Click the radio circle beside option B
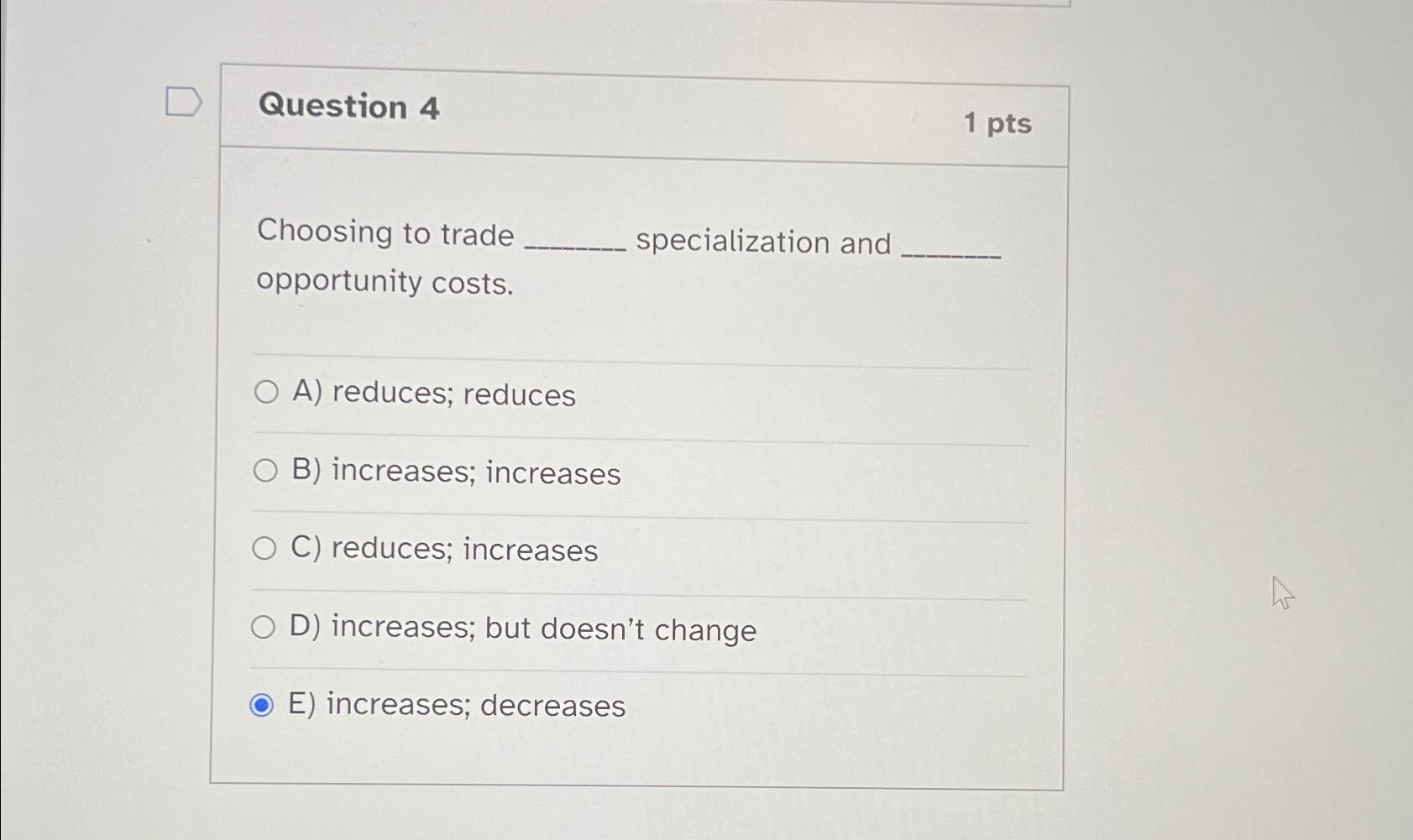Viewport: 1413px width, 840px height. pyautogui.click(x=265, y=472)
